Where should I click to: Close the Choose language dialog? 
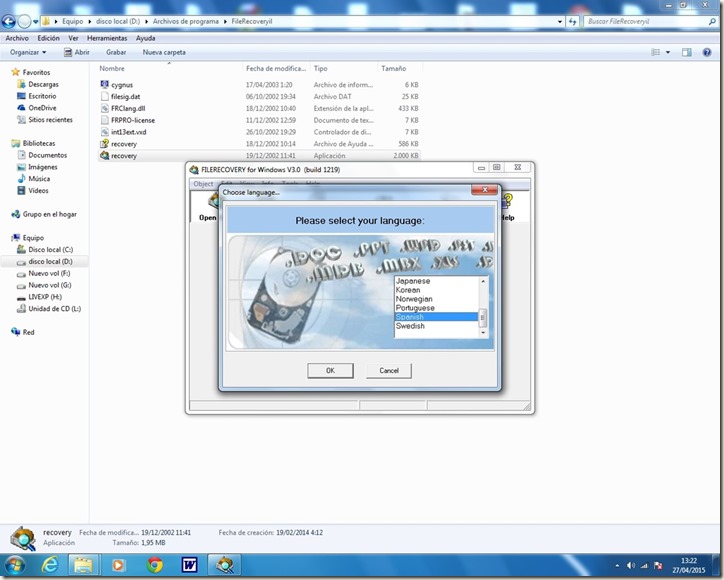(x=485, y=189)
